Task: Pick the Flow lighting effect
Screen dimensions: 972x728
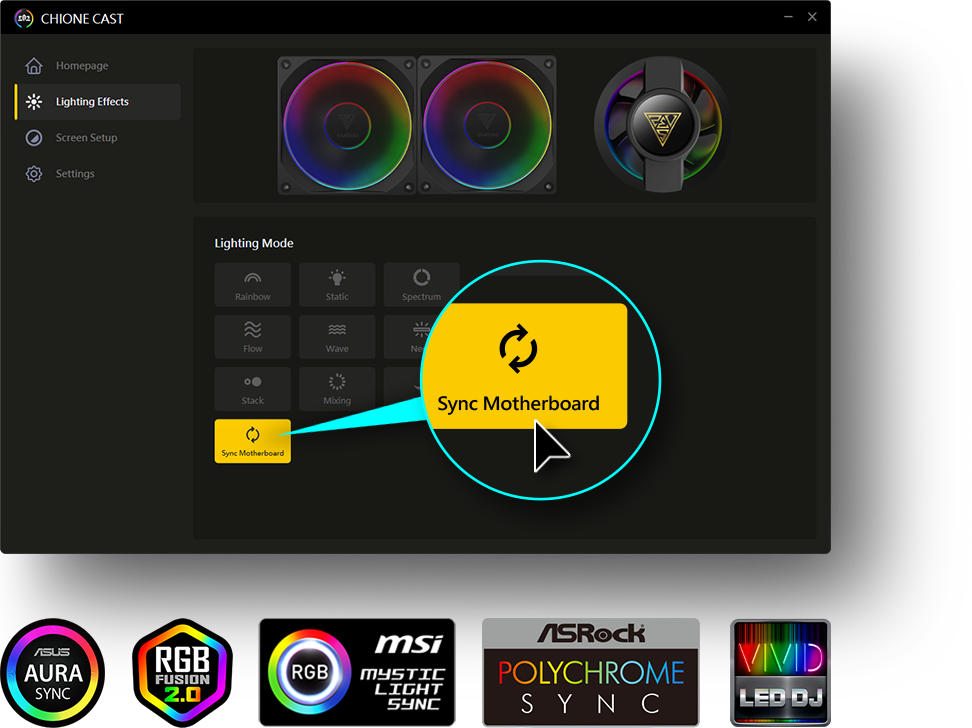Action: (x=253, y=336)
